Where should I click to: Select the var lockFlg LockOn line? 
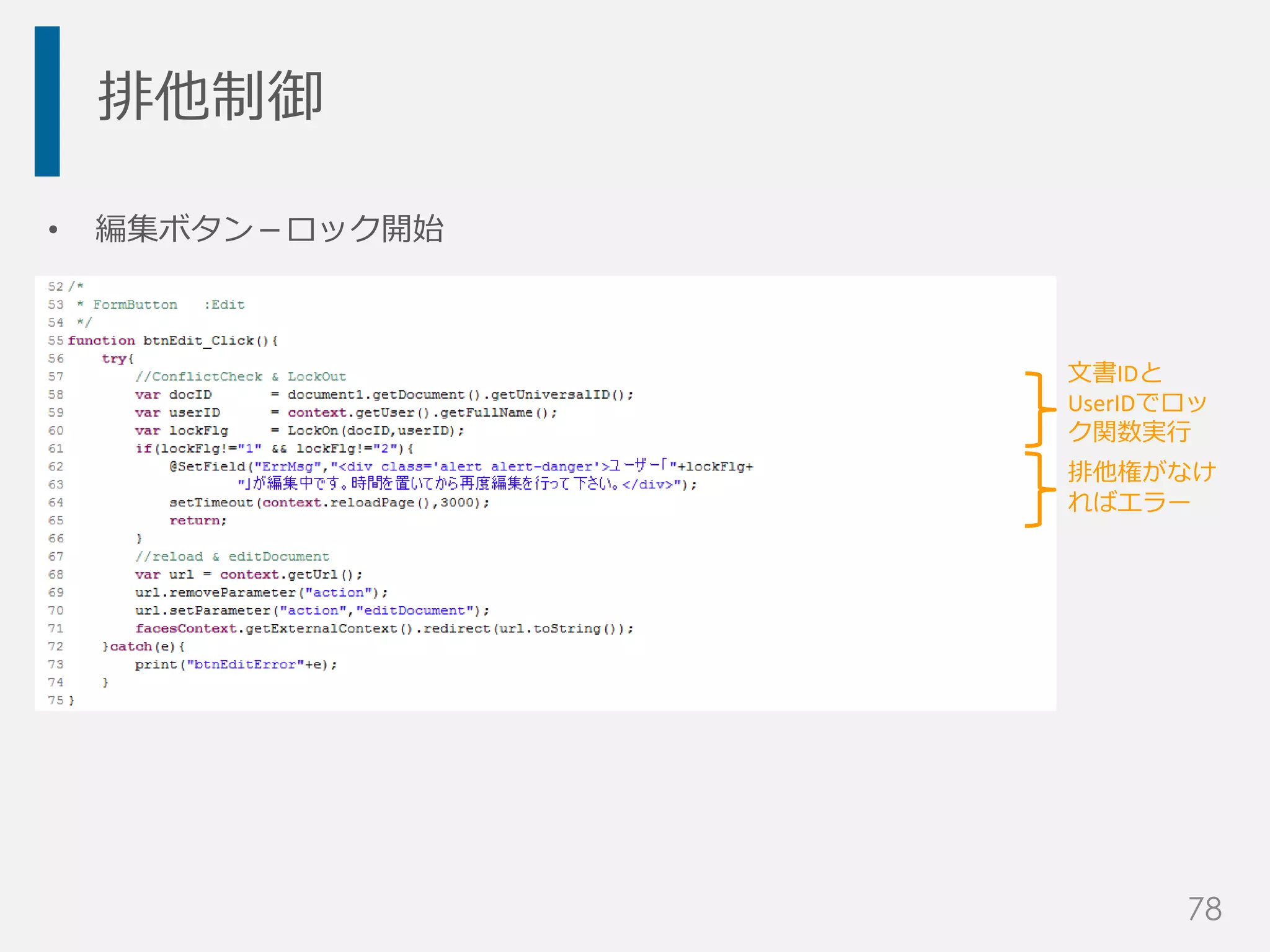click(x=300, y=430)
